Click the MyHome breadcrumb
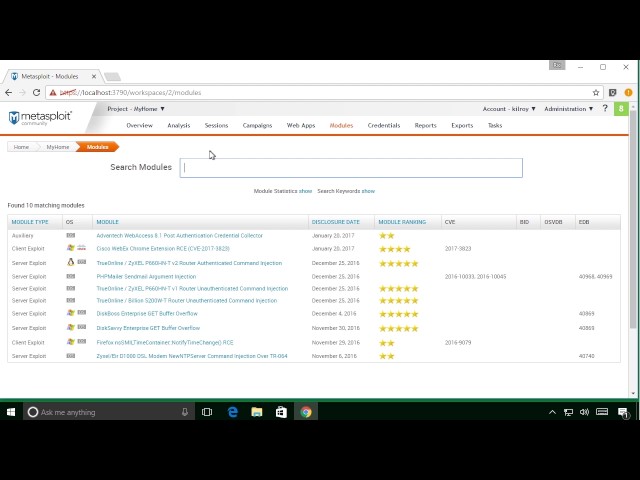This screenshot has width=640, height=480. tap(58, 147)
